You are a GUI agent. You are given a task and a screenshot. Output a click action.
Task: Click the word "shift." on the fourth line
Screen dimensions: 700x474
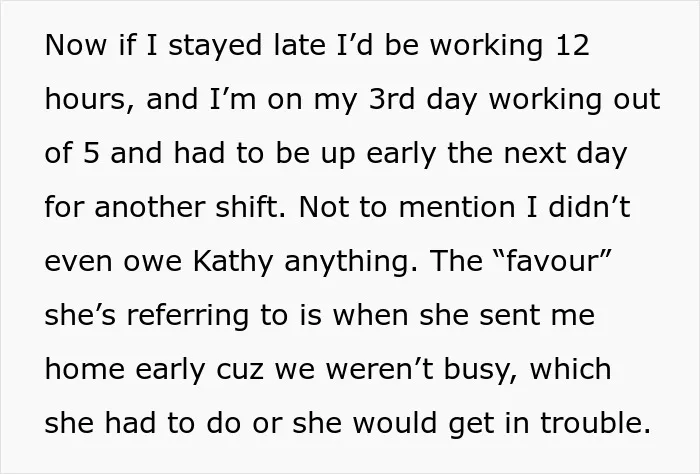point(250,208)
